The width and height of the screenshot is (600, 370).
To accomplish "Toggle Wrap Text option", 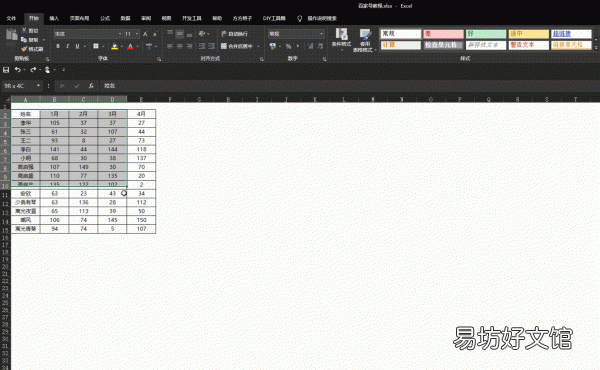I will coord(235,34).
